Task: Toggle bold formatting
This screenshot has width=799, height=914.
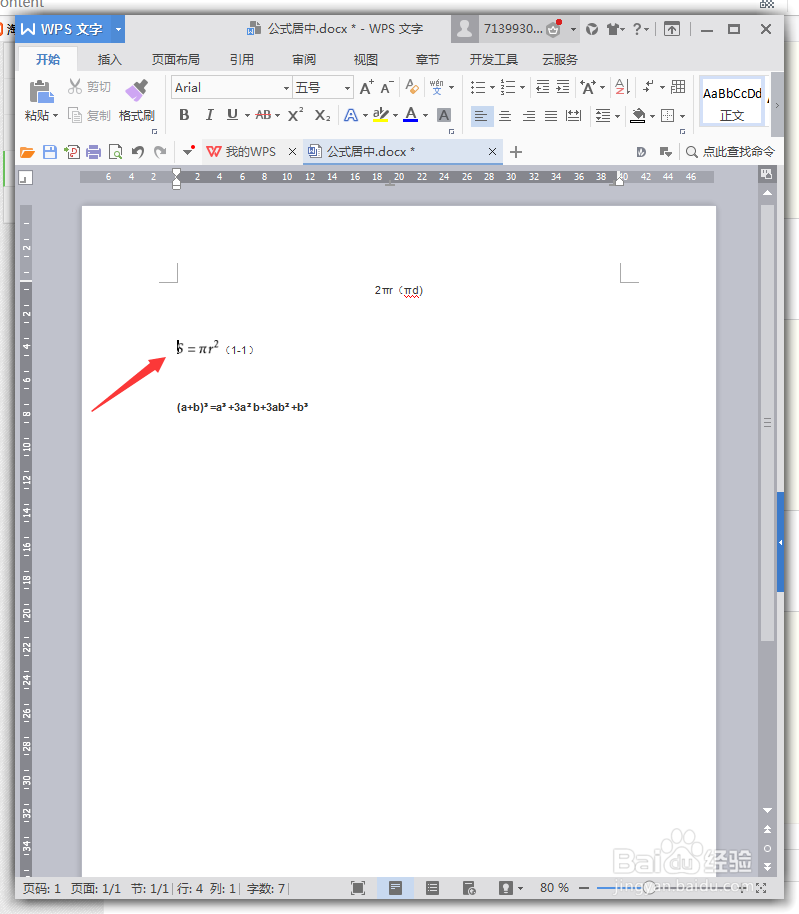Action: pos(184,115)
